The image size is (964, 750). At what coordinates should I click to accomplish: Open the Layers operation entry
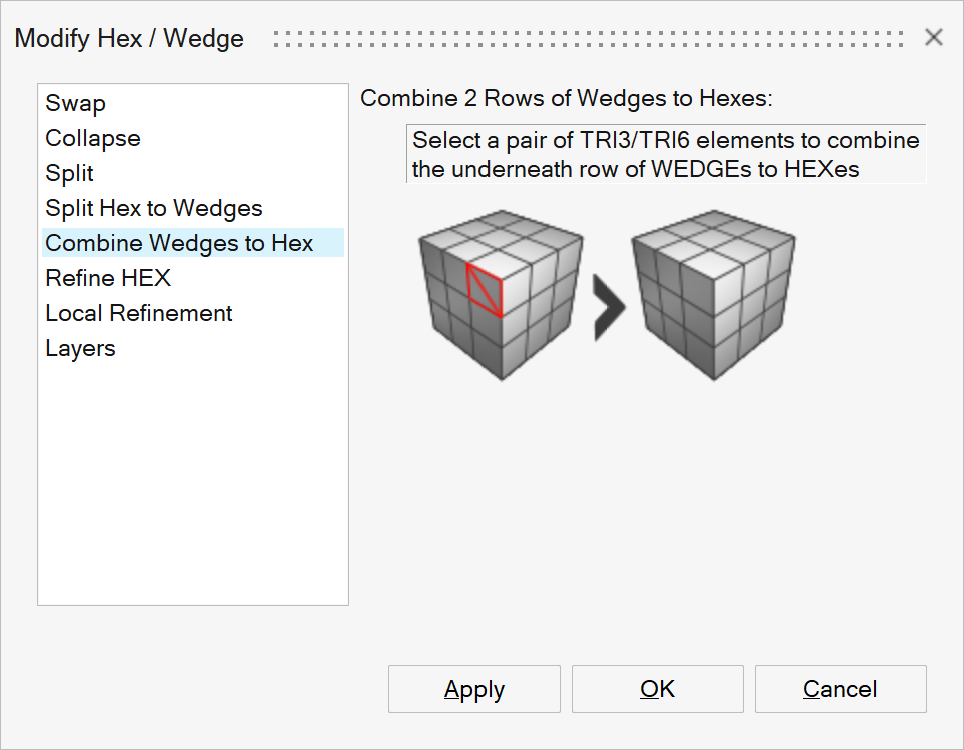tap(80, 349)
